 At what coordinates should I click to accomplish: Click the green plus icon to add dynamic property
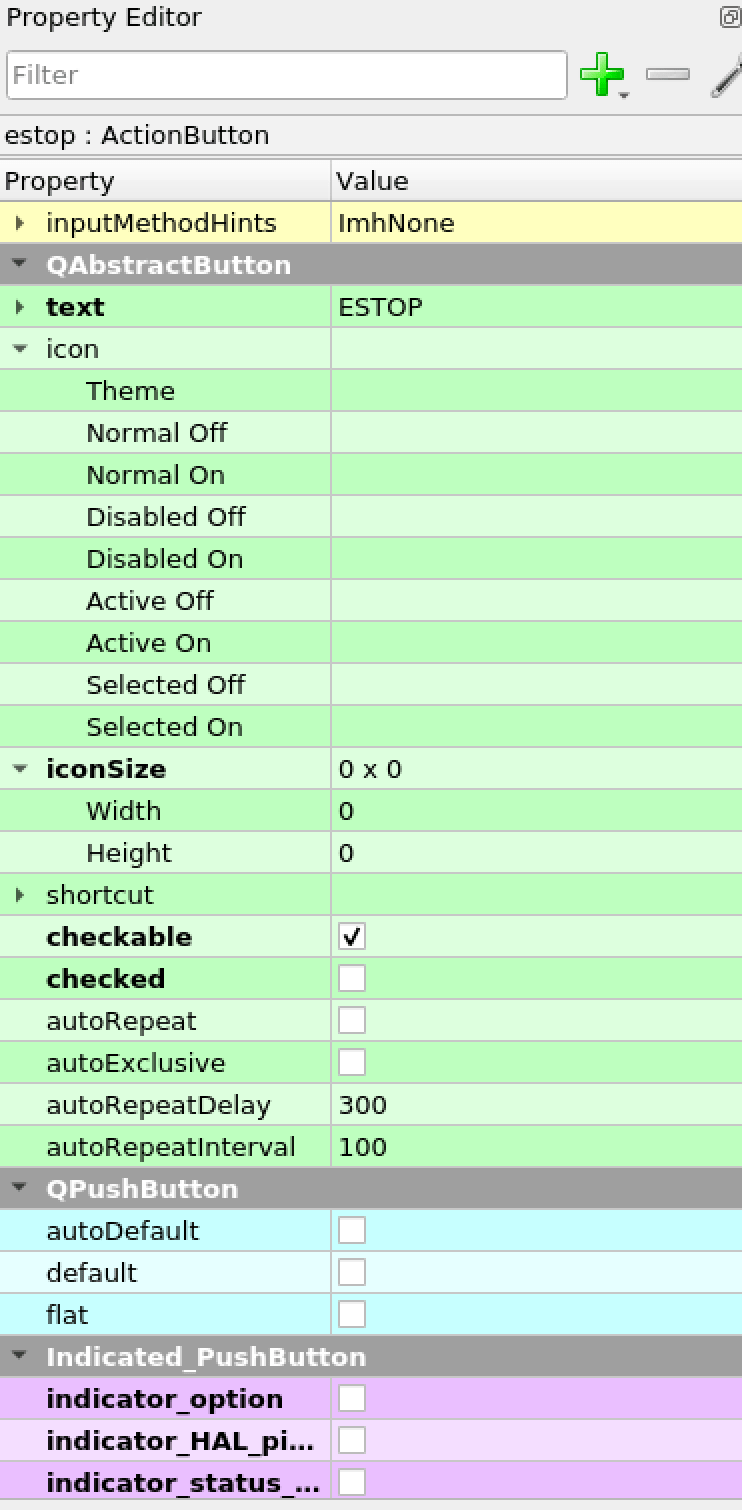point(602,74)
